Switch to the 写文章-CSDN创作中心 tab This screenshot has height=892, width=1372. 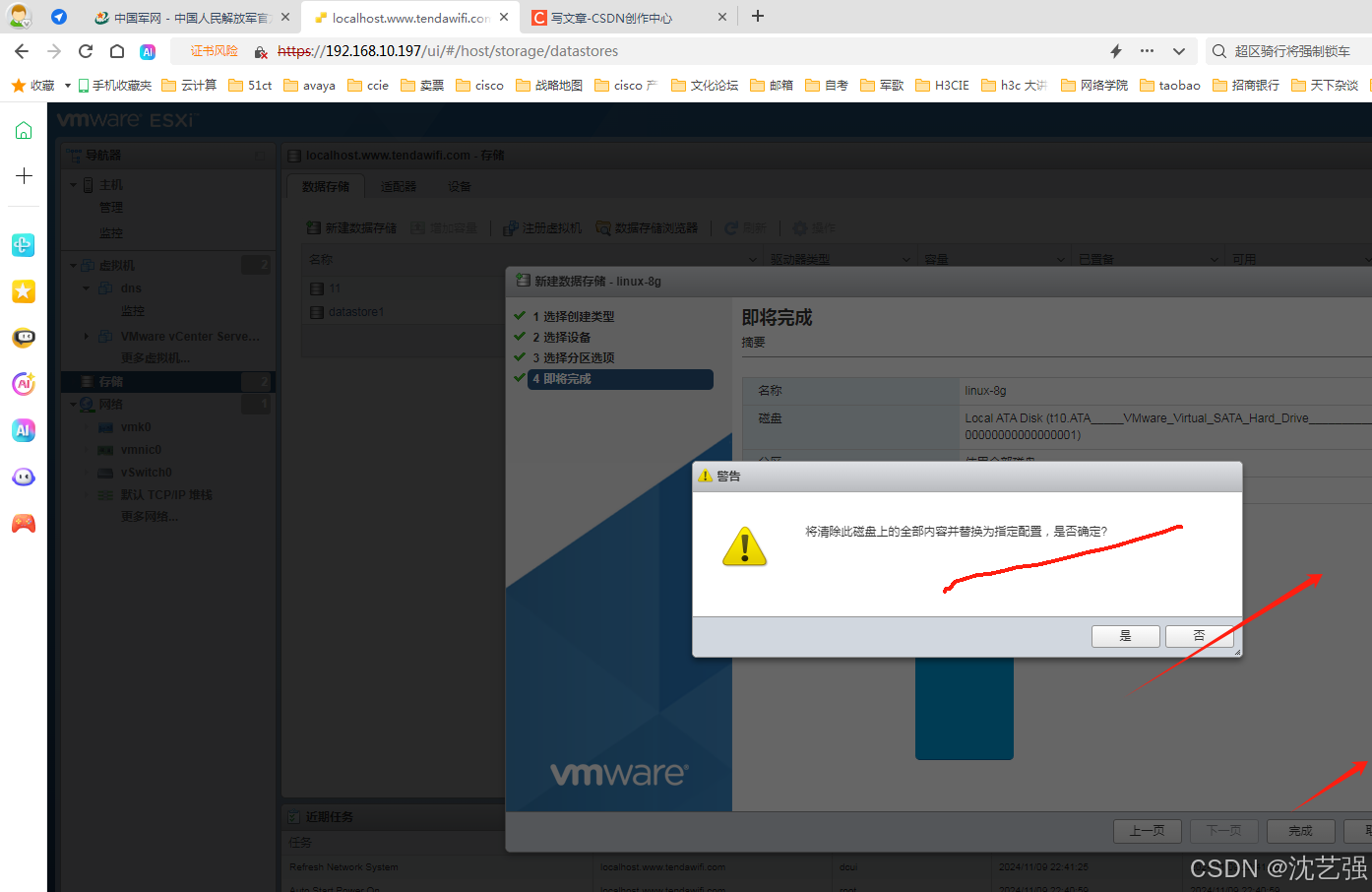630,18
